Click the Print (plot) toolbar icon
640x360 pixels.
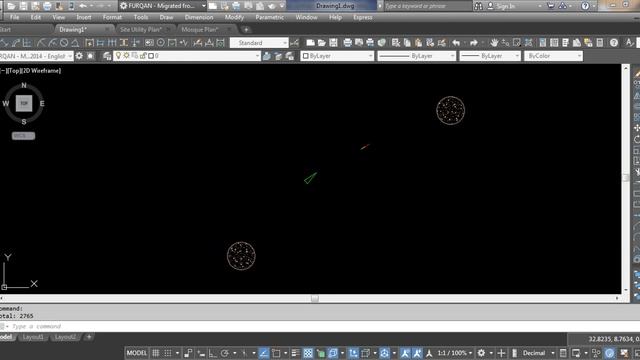pos(347,43)
